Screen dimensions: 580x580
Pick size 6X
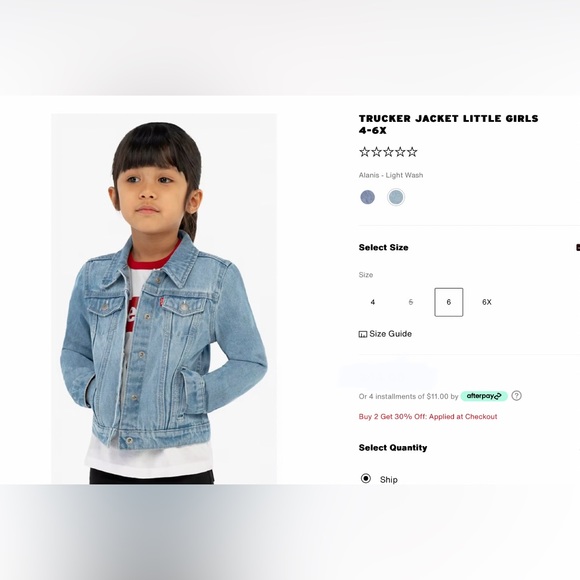[487, 302]
